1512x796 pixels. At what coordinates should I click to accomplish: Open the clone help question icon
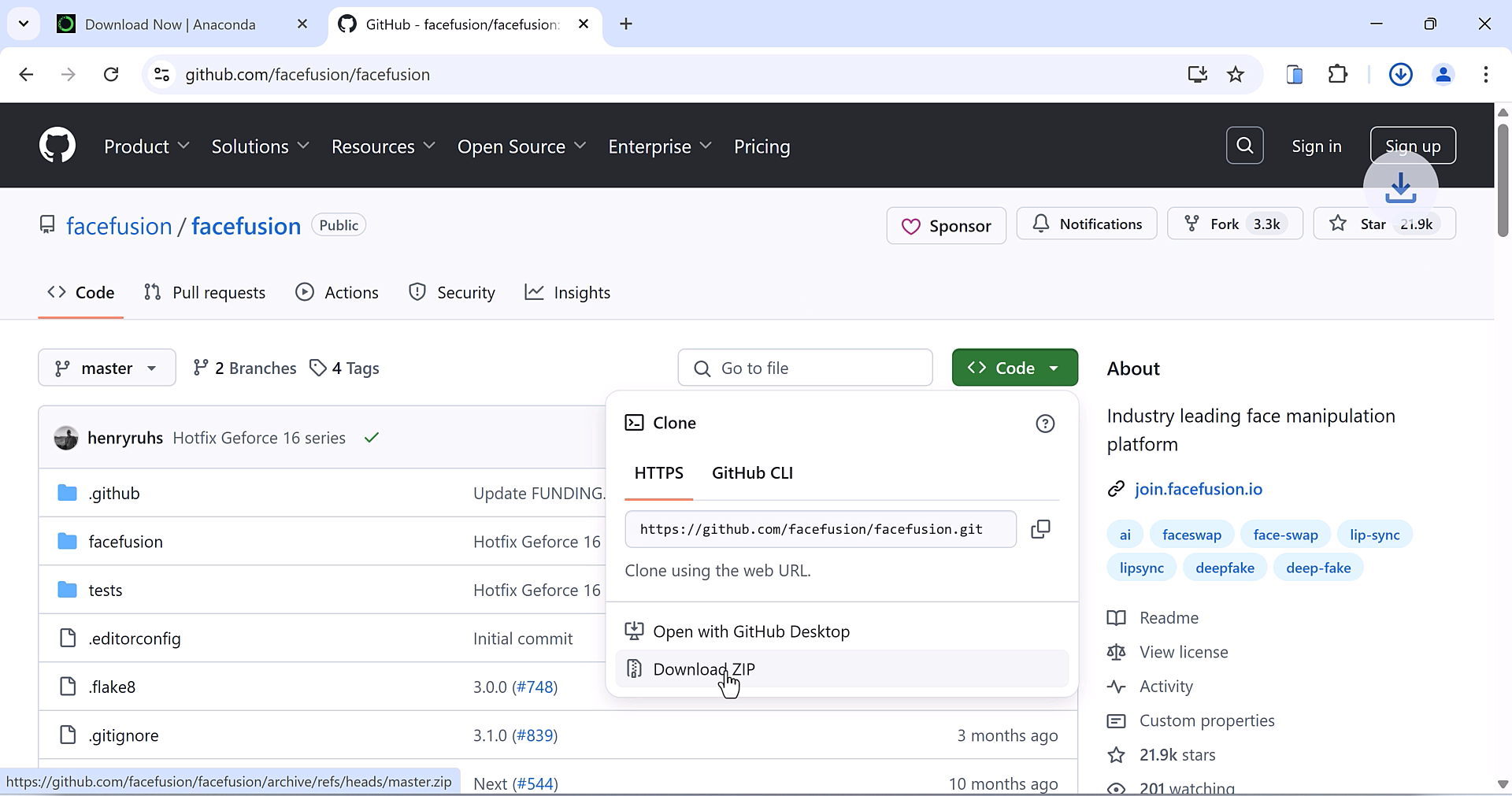pos(1045,424)
